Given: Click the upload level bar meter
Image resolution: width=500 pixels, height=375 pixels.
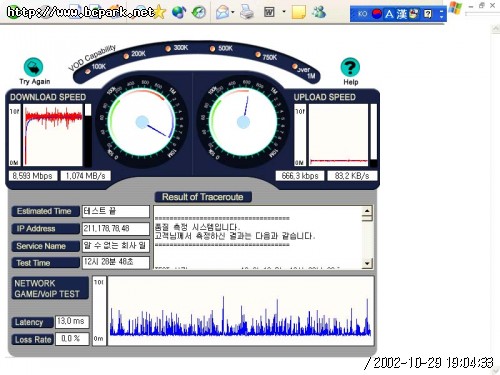Looking at the screenshot, I should click(374, 135).
